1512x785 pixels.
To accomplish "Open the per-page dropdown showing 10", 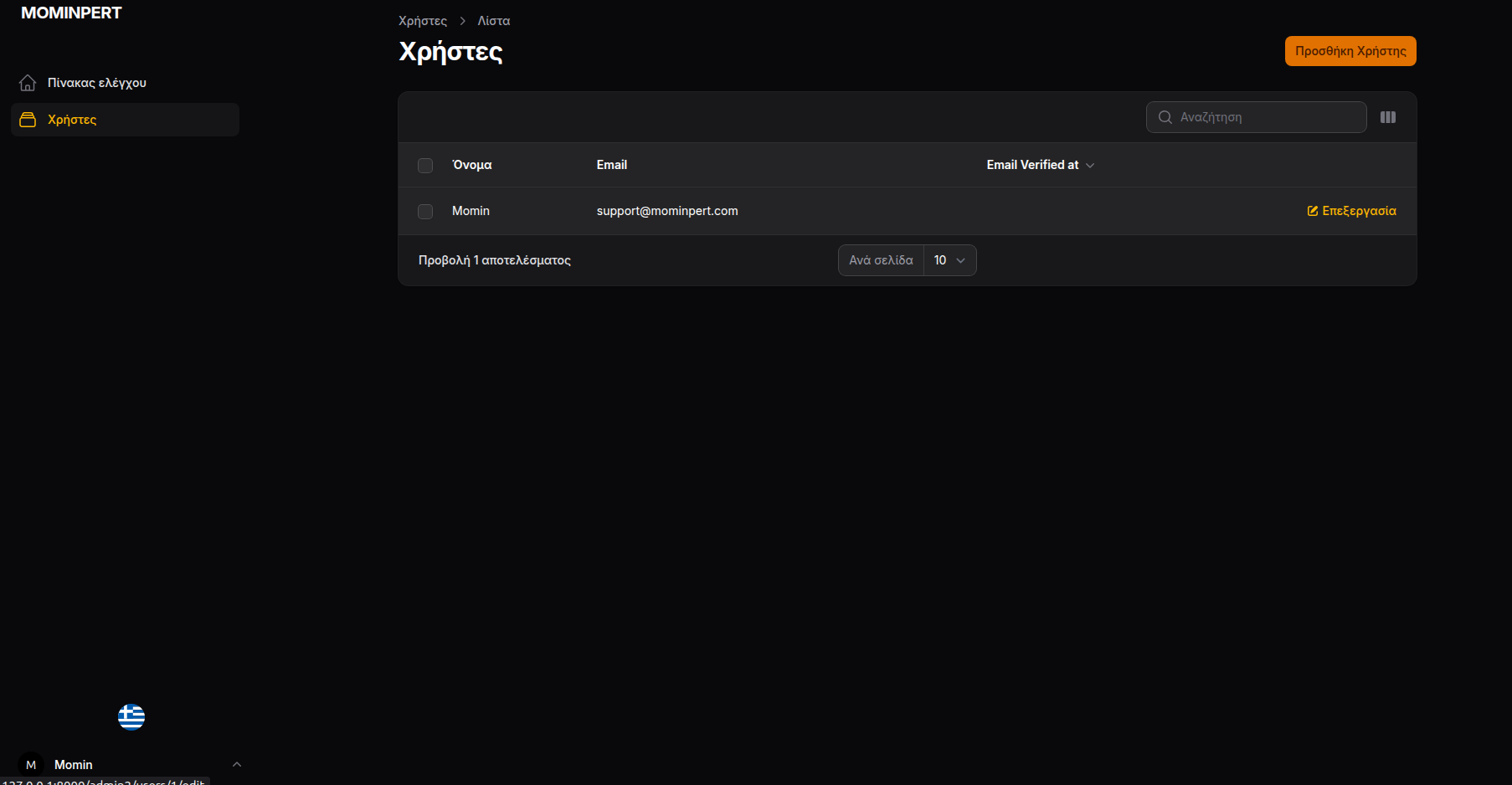I will [x=949, y=260].
